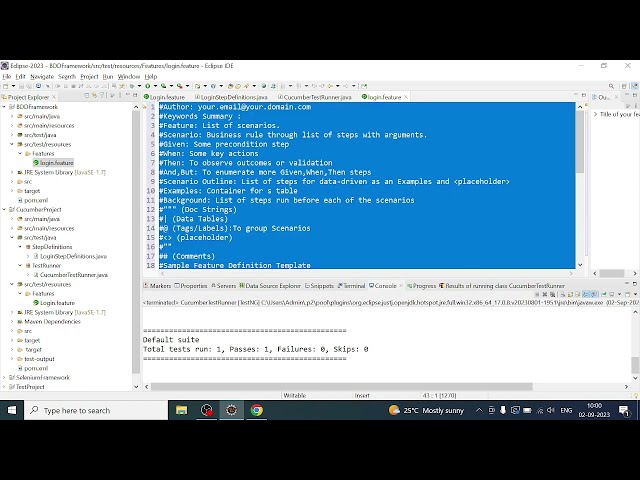Collapse the BDDFramework project node
640x480 pixels.
click(x=4, y=107)
